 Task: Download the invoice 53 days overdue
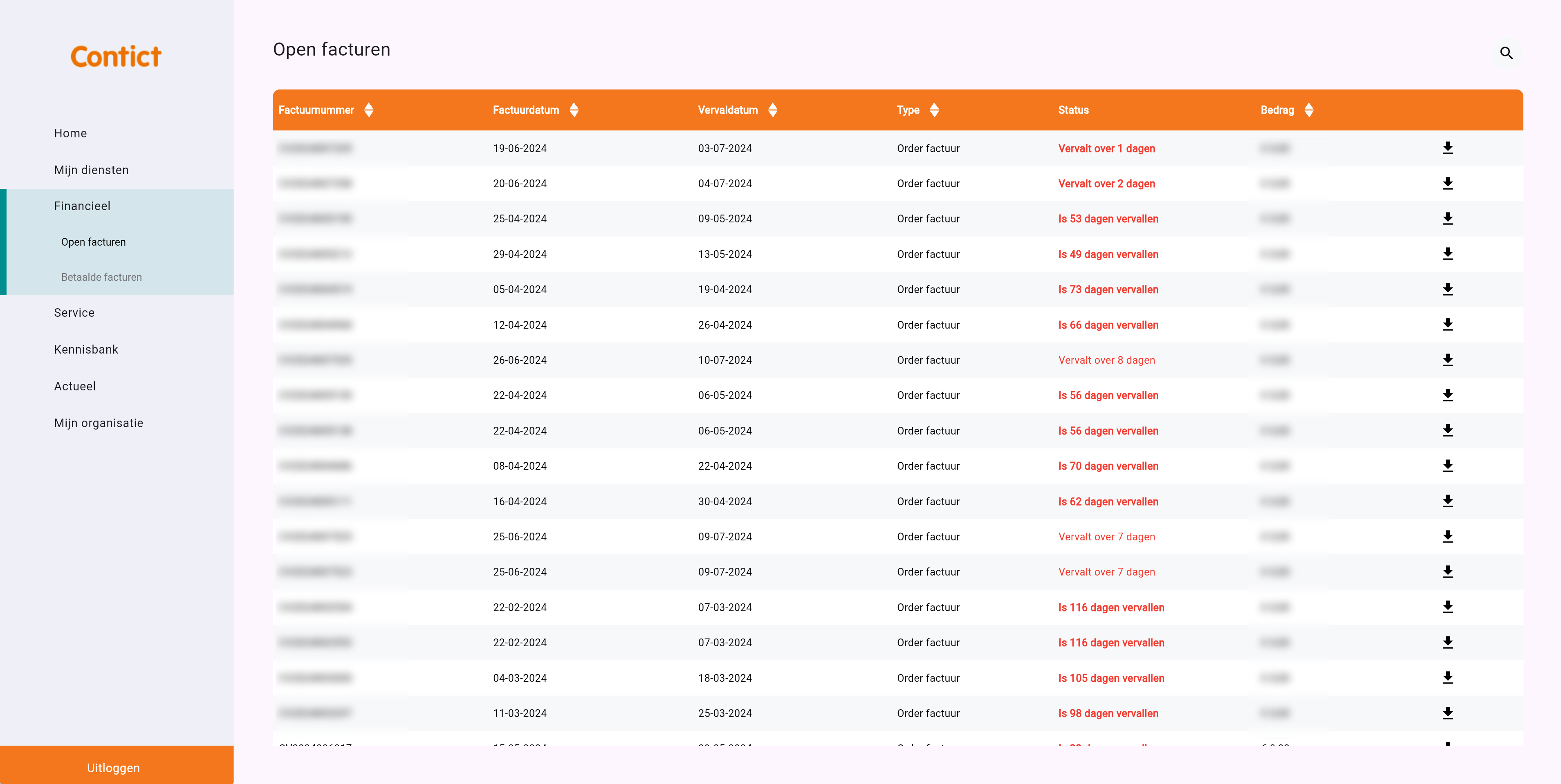pos(1447,219)
